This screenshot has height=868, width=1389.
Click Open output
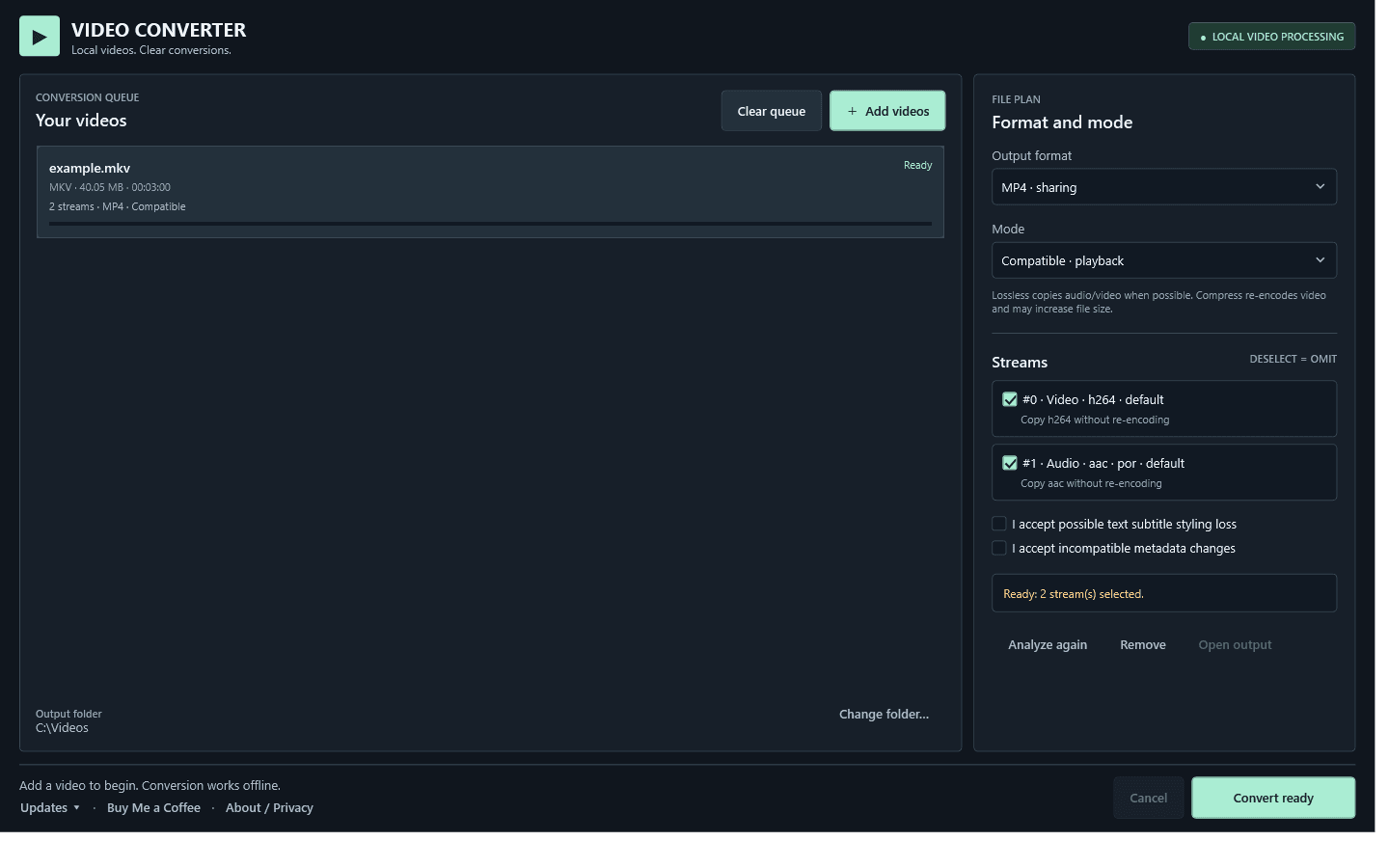click(x=1235, y=644)
